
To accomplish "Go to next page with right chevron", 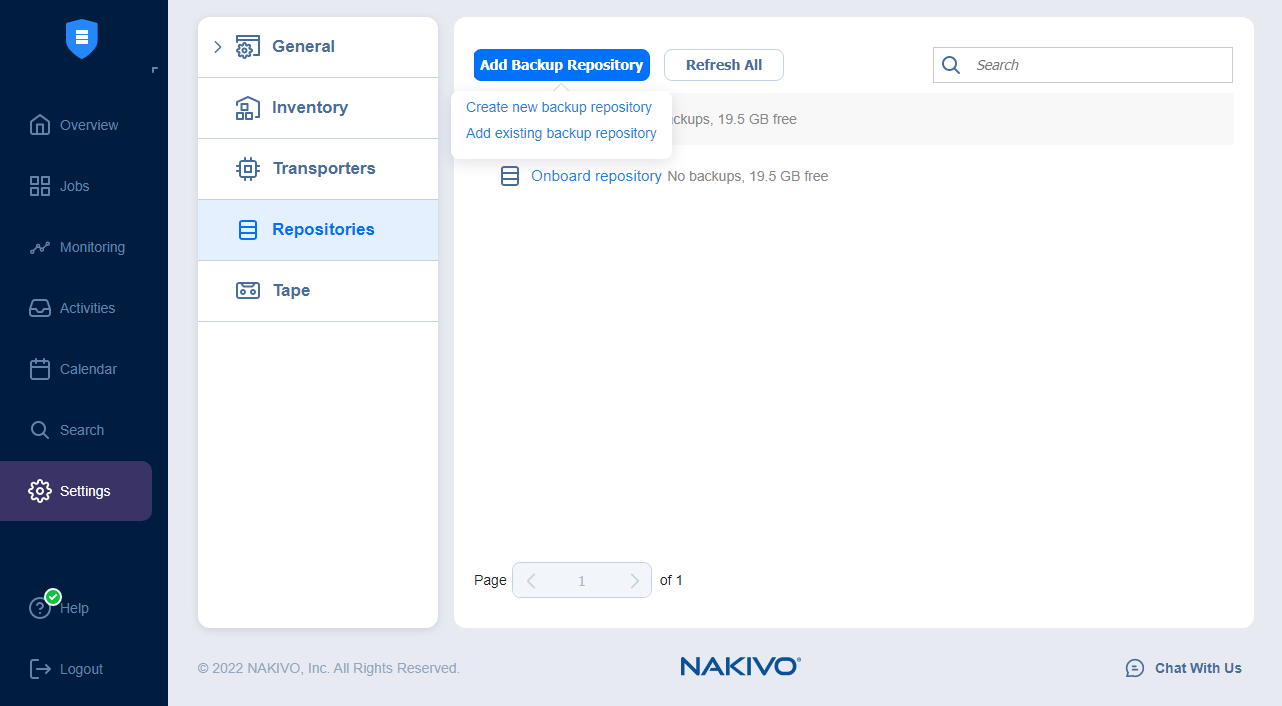I will [x=633, y=580].
